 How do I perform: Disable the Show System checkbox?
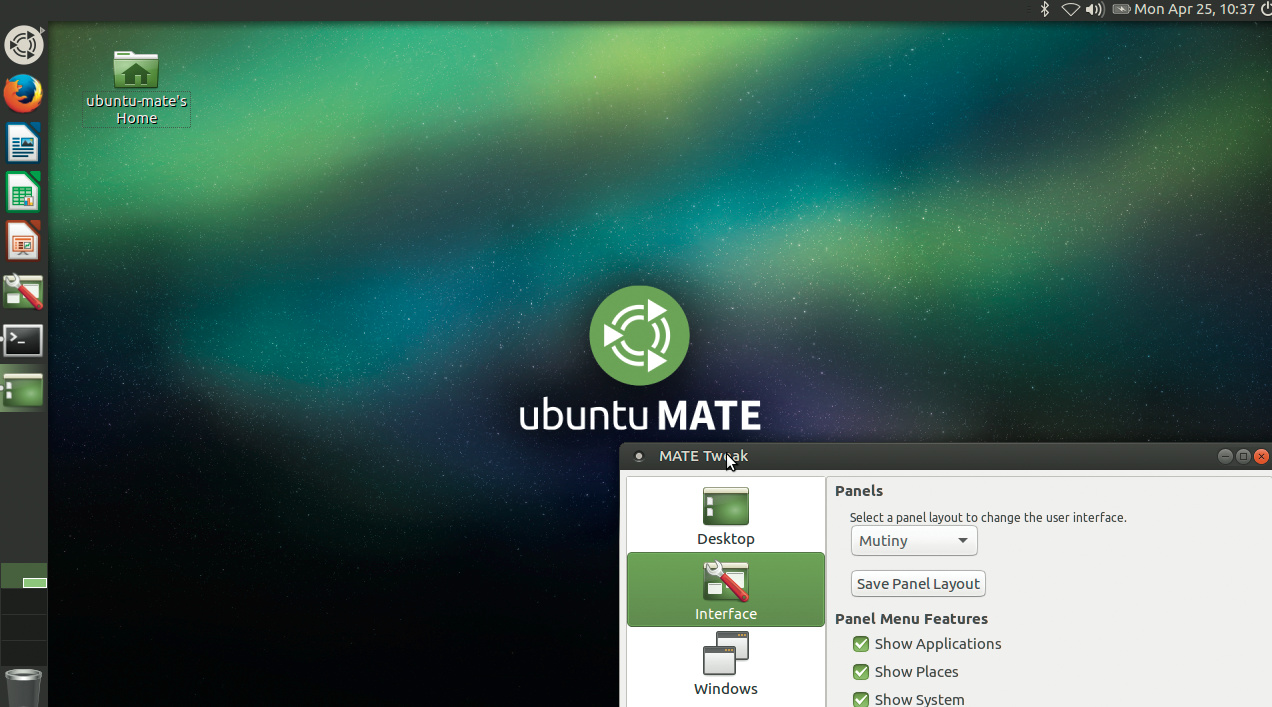pyautogui.click(x=861, y=699)
